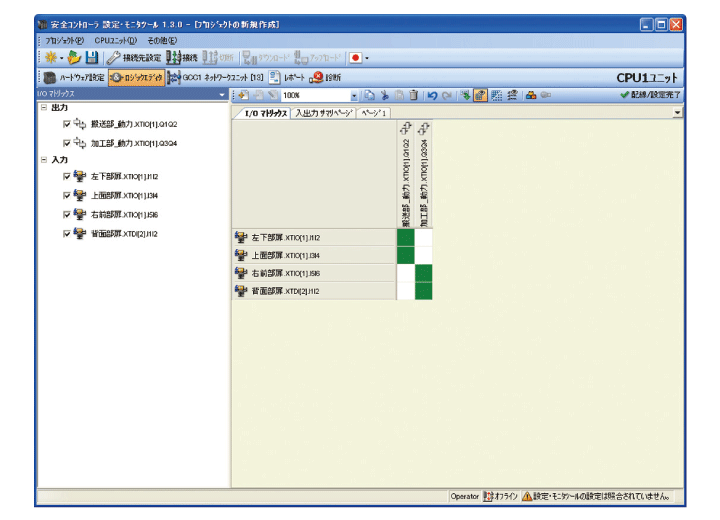Open the ハードウェア設定 hardware settings view
This screenshot has width=720, height=520.
click(x=73, y=77)
